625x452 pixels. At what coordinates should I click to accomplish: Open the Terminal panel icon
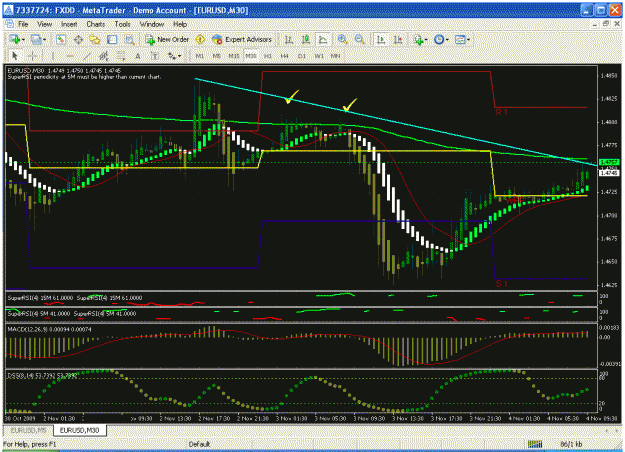(x=112, y=39)
